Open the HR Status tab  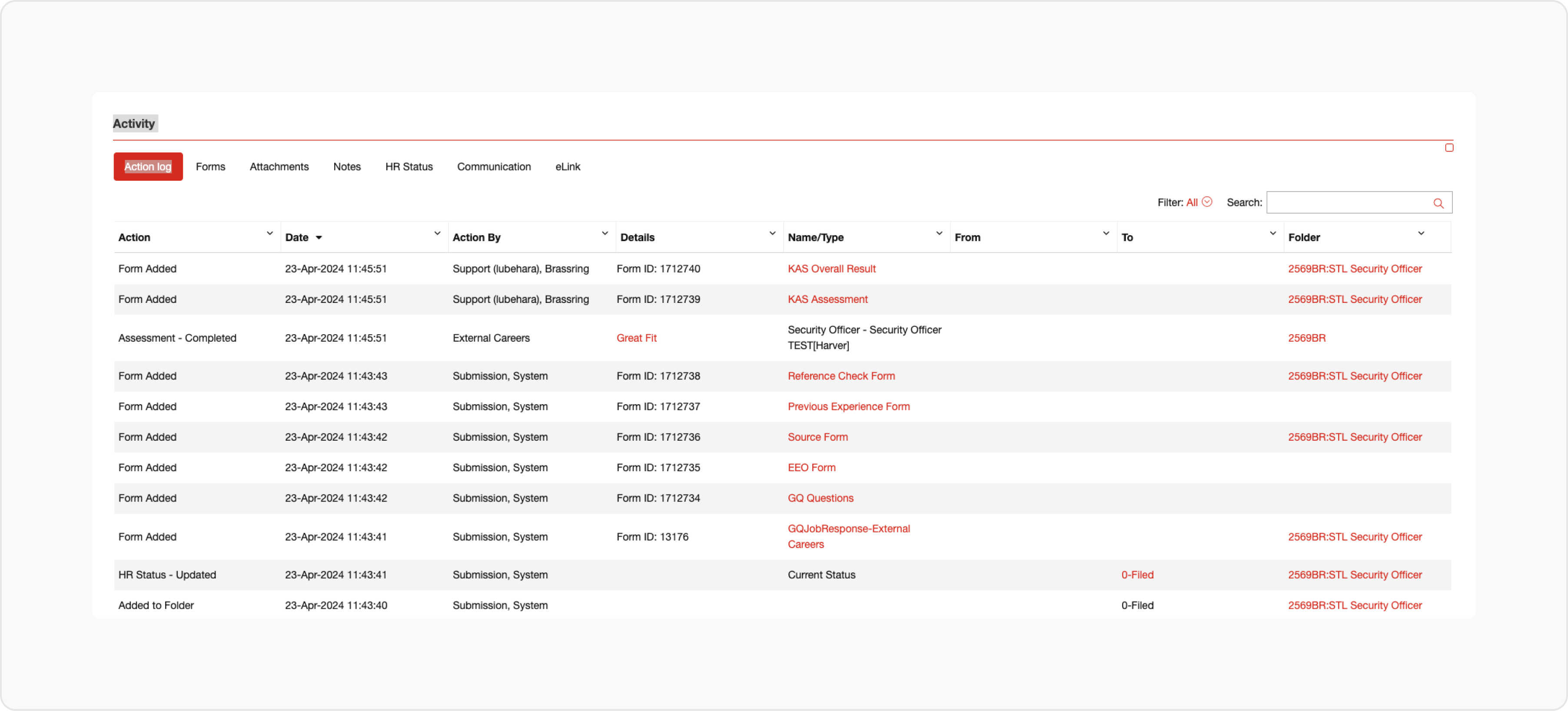pos(409,167)
